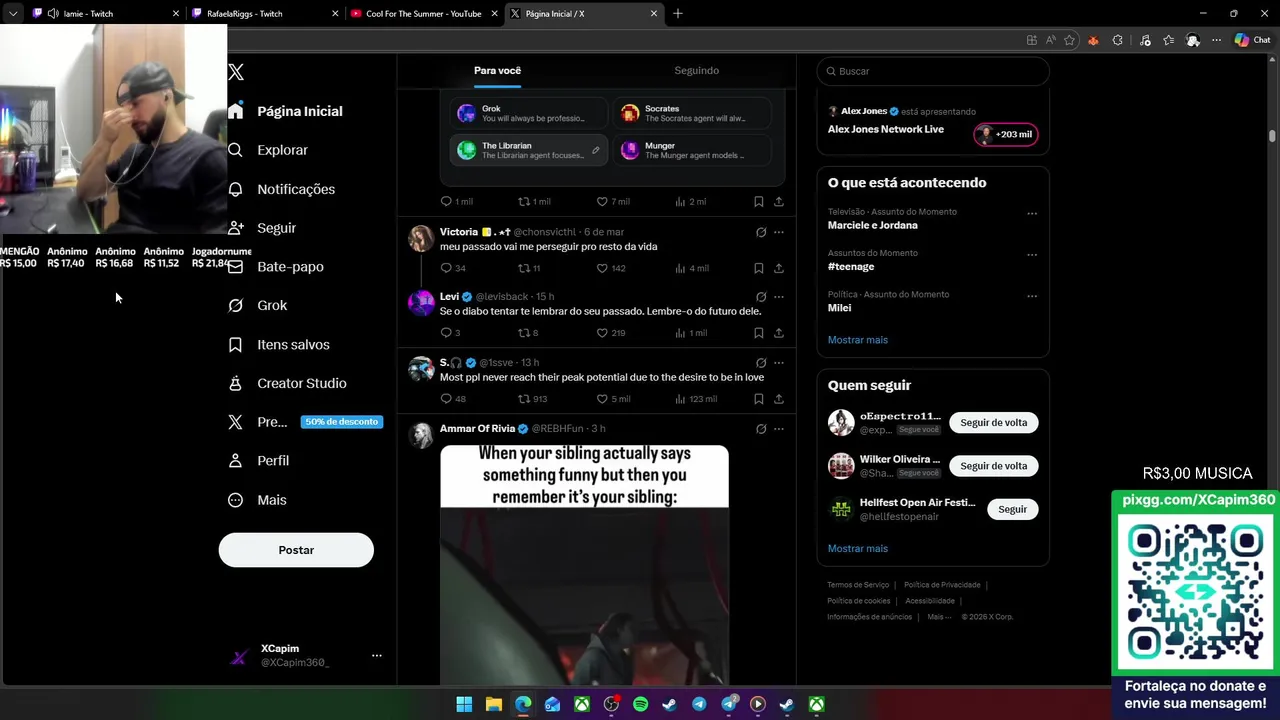The height and width of the screenshot is (720, 1280).
Task: Open Copilot Chat in browser toolbar
Action: [x=1253, y=40]
